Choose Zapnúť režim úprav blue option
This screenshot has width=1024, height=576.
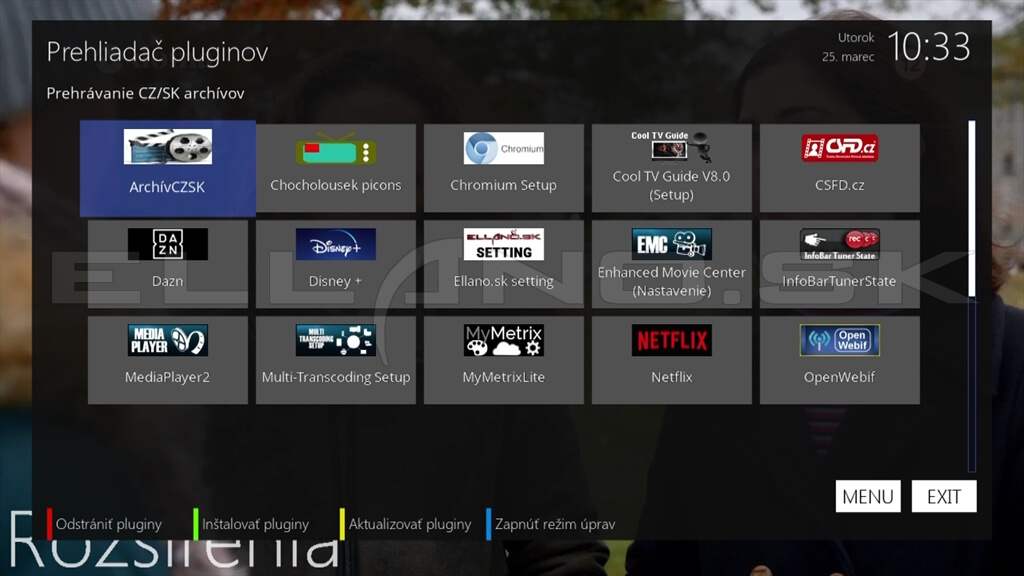pyautogui.click(x=555, y=524)
